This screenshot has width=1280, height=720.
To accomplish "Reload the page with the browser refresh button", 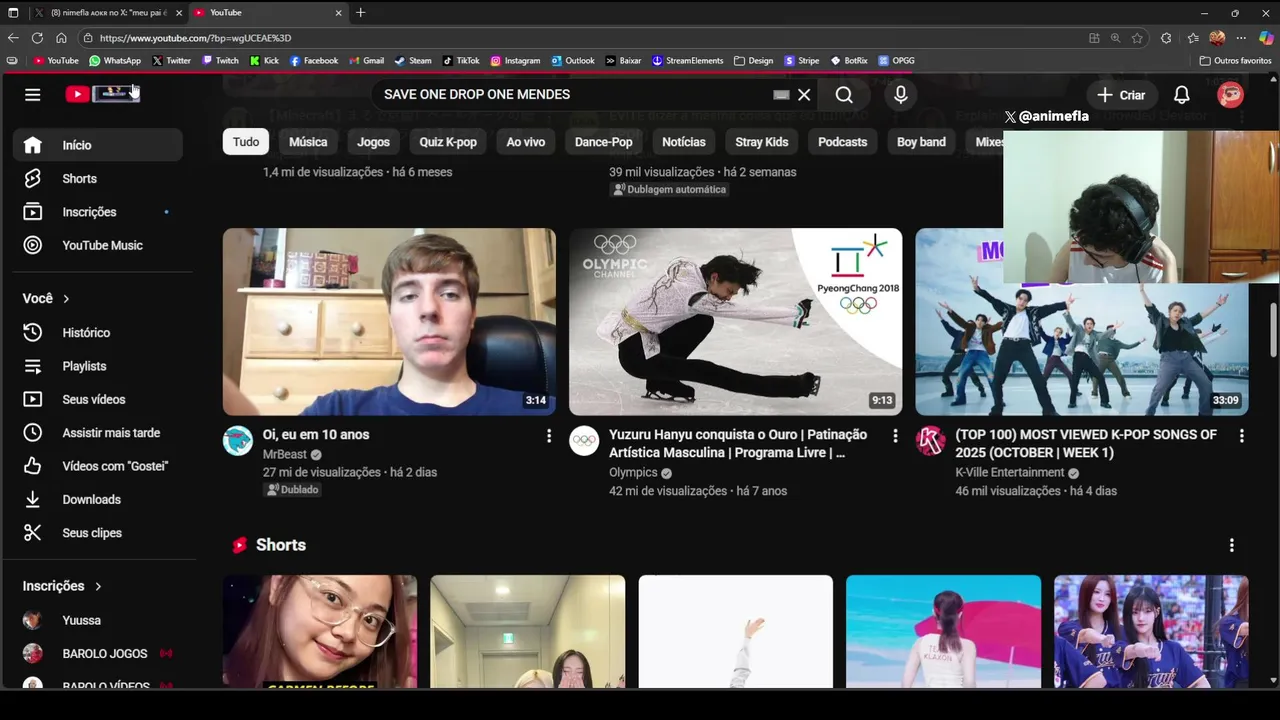I will (x=37, y=38).
